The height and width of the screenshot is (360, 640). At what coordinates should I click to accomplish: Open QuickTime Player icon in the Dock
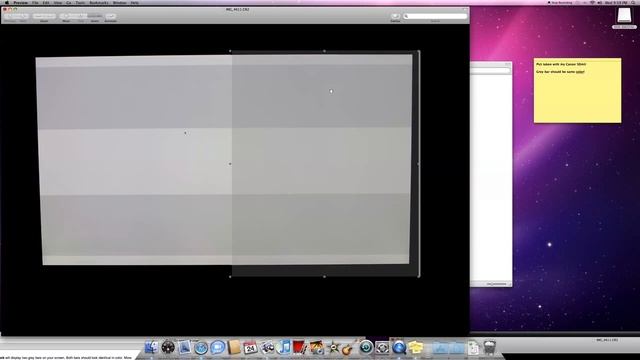click(x=399, y=348)
